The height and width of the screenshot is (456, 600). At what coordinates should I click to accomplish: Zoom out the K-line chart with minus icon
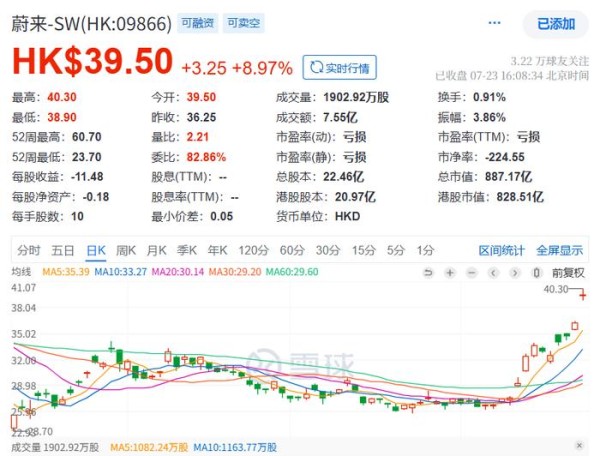coord(472,273)
